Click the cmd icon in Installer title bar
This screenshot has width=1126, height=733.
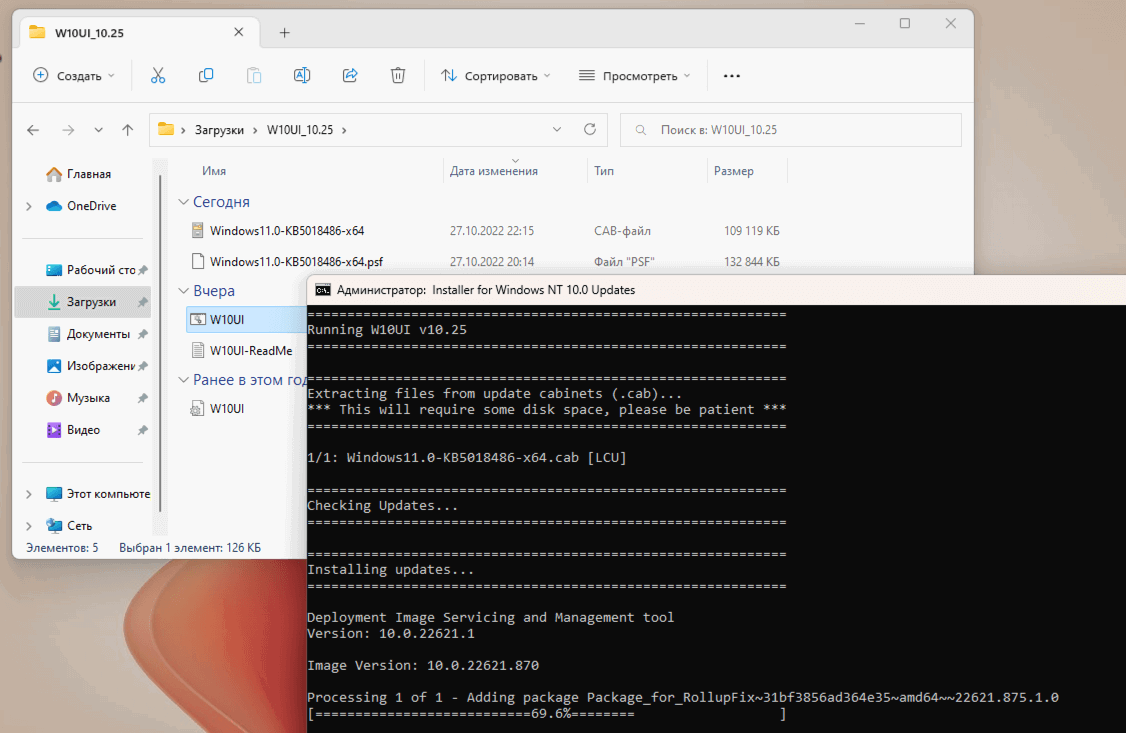point(323,290)
